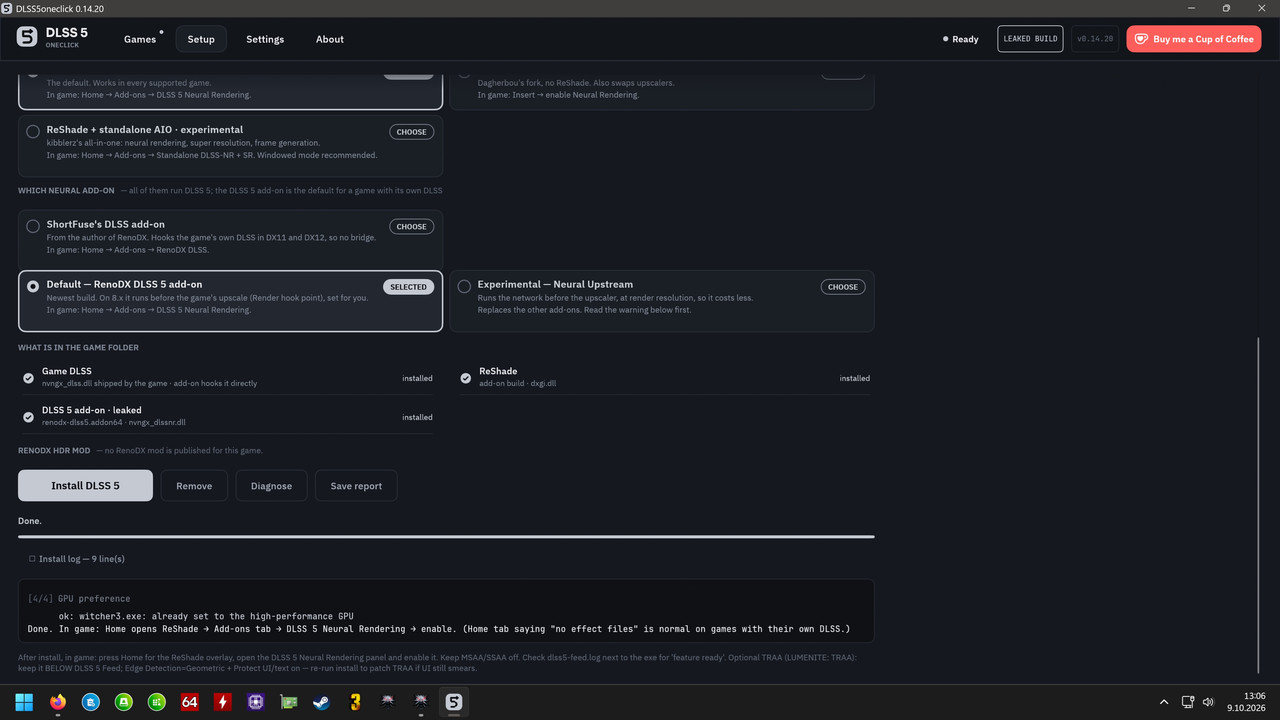Click Save report
Image resolution: width=1280 pixels, height=720 pixels.
(x=356, y=485)
